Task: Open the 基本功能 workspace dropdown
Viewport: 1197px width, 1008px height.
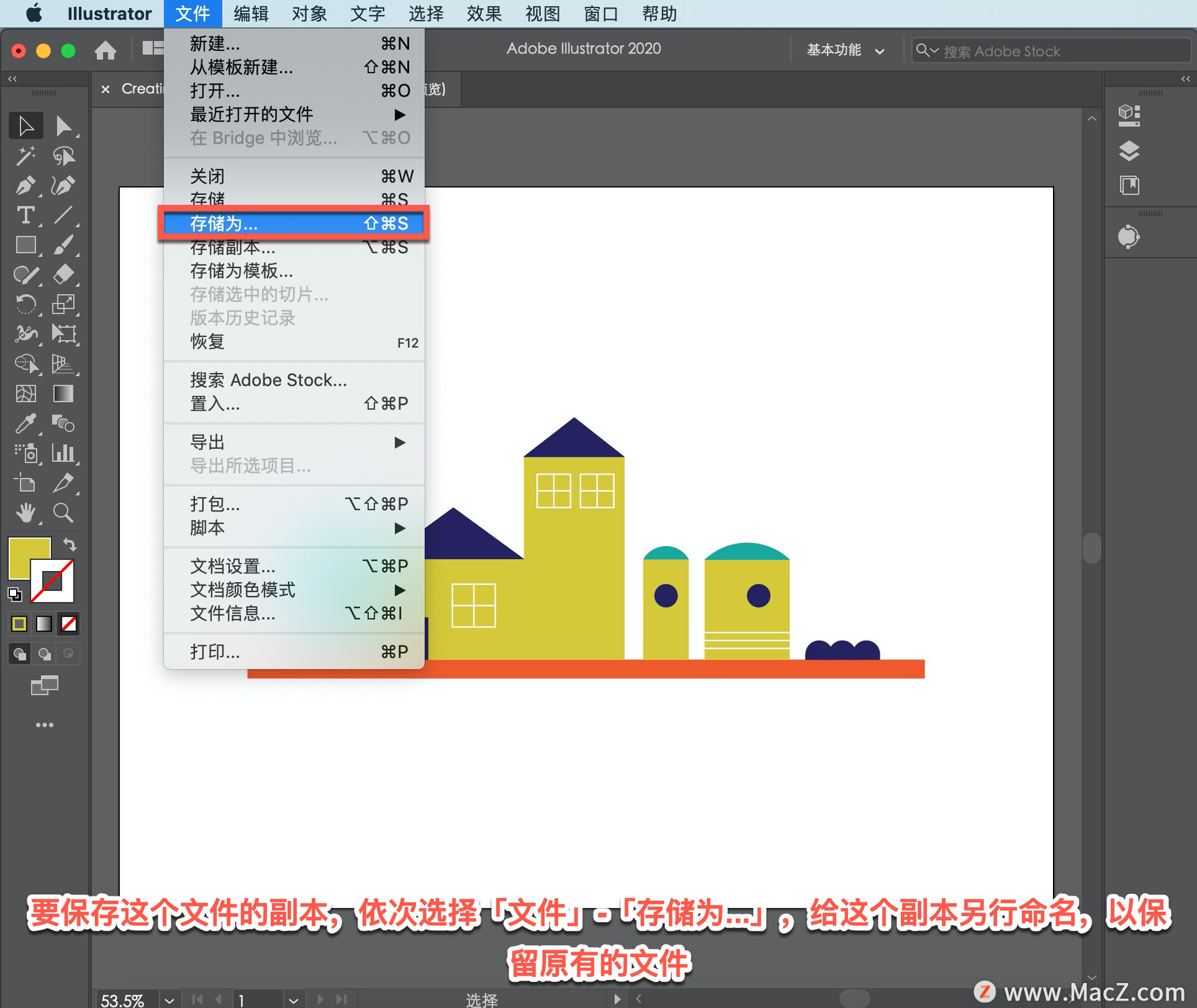Action: [845, 50]
